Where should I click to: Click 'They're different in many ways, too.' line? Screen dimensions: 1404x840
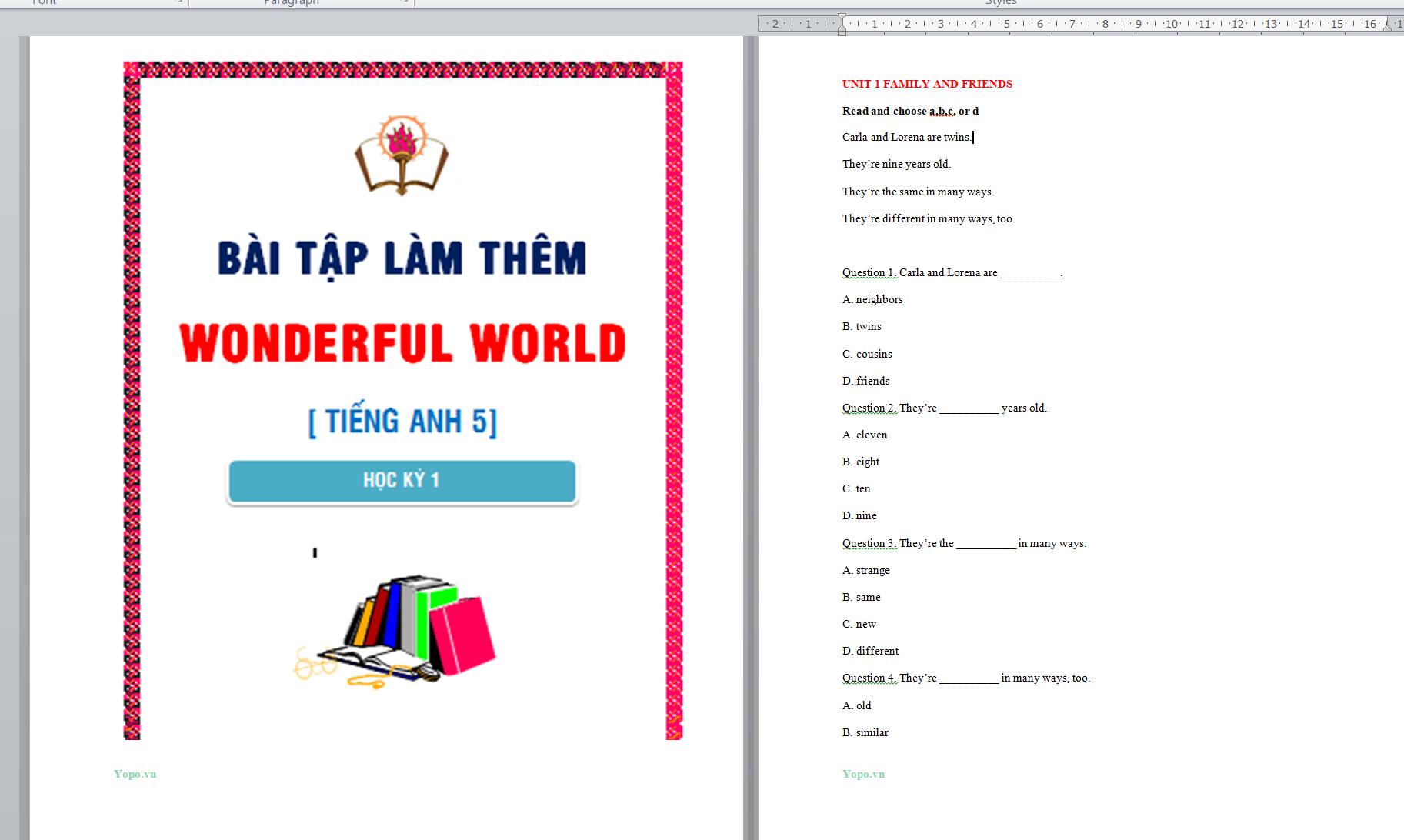click(929, 218)
